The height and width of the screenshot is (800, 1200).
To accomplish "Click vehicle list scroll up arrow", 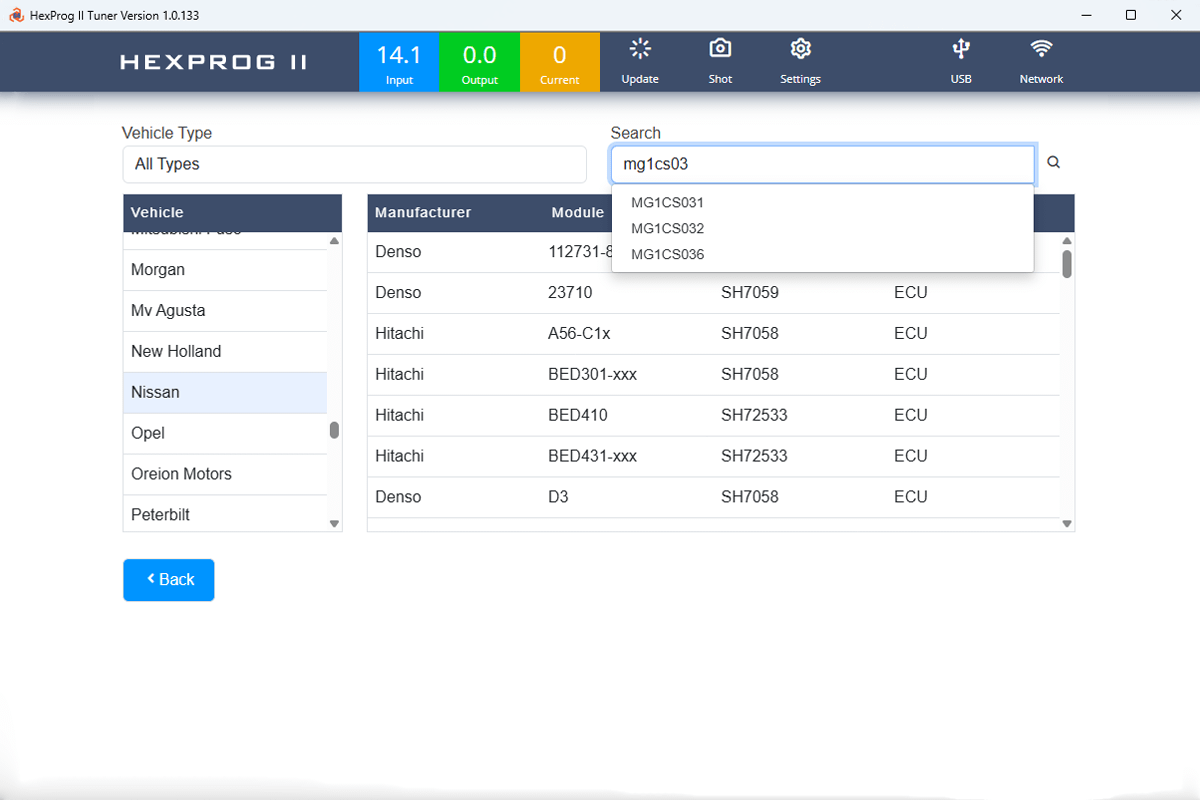I will pyautogui.click(x=334, y=241).
